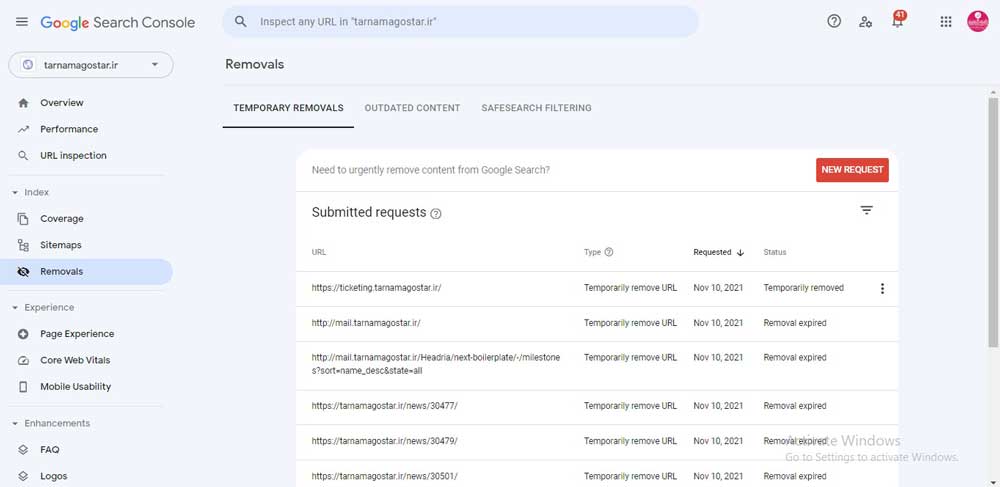
Task: Open Coverage report in sidebar
Action: coord(62,219)
